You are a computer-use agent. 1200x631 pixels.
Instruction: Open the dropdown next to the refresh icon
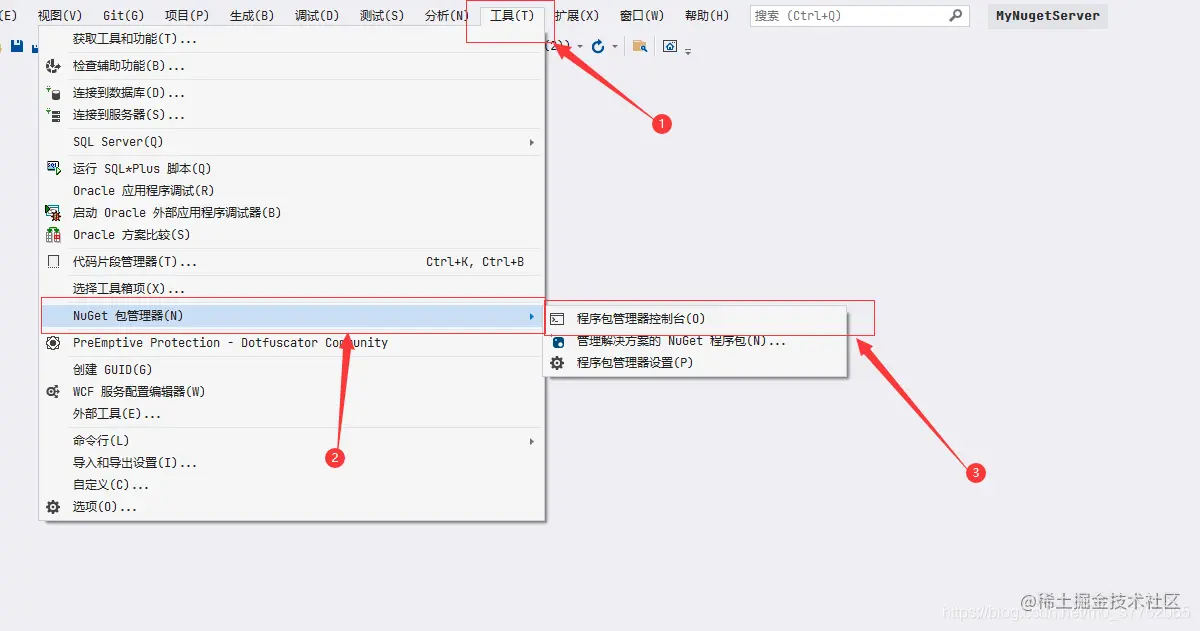click(615, 46)
